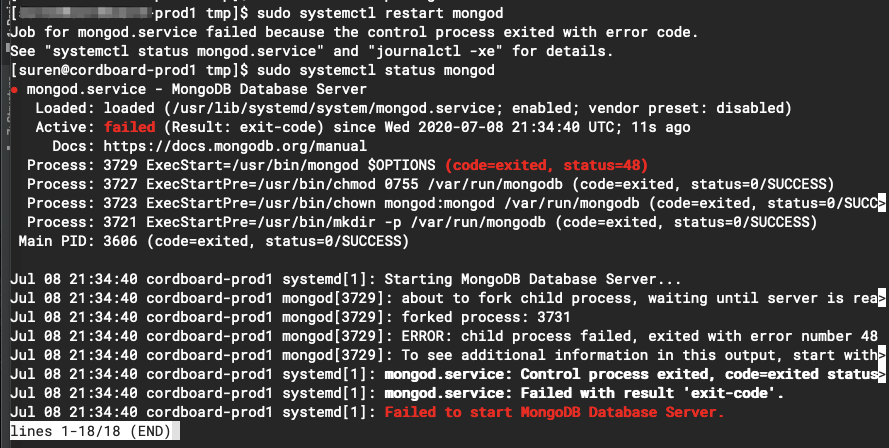889x448 pixels.
Task: Click the "lines 1-18/18 (END)" pager indicator
Action: 90,431
